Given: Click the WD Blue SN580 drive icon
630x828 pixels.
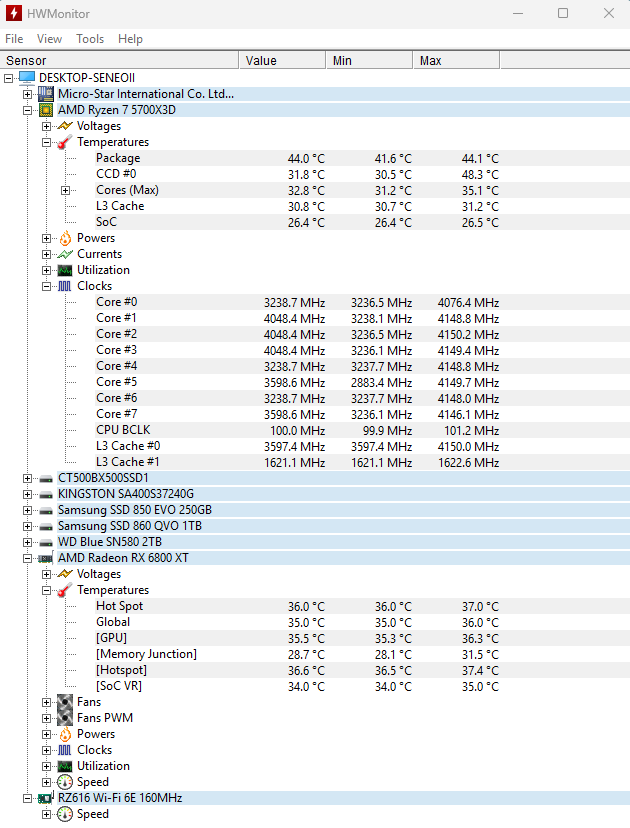Looking at the screenshot, I should 46,542.
